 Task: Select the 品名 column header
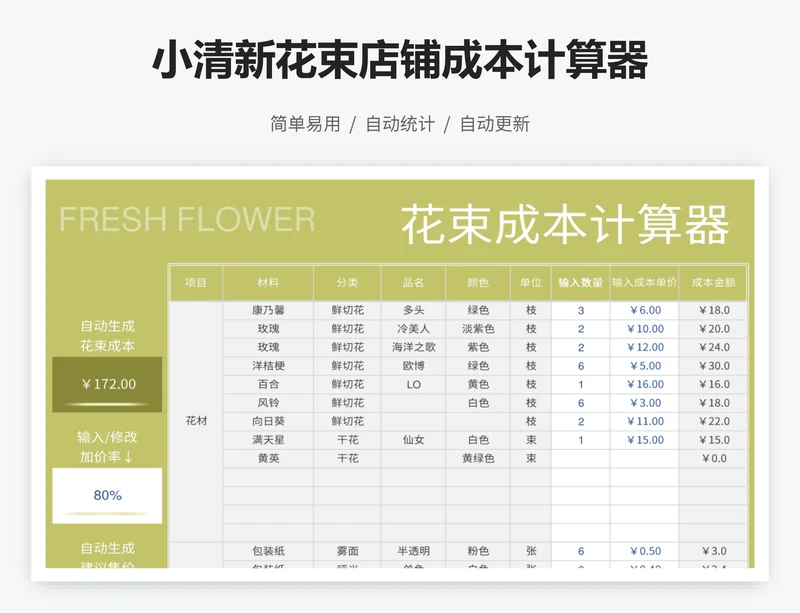pos(413,283)
